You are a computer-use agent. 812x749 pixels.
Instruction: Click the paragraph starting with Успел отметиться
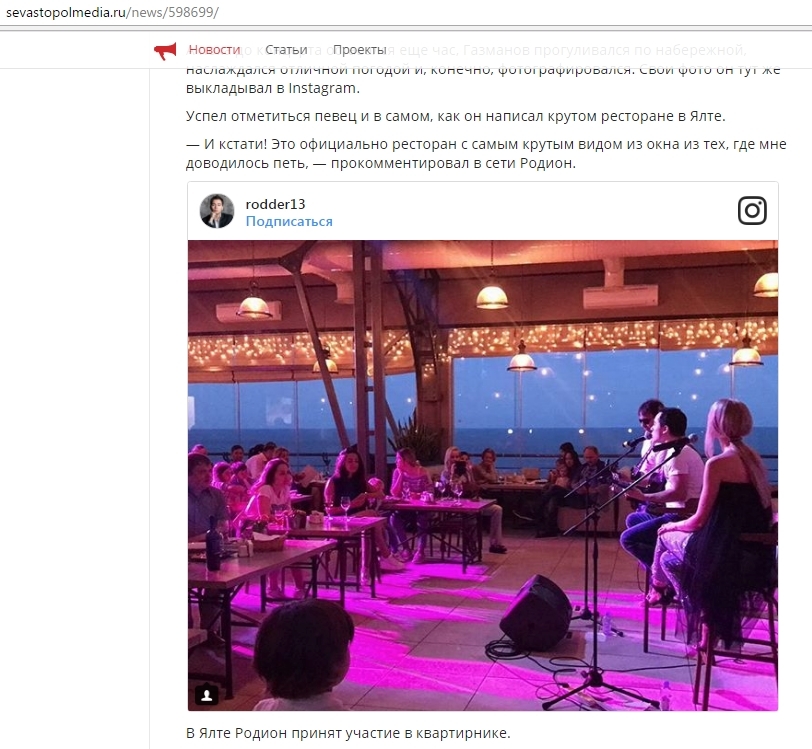tap(456, 116)
